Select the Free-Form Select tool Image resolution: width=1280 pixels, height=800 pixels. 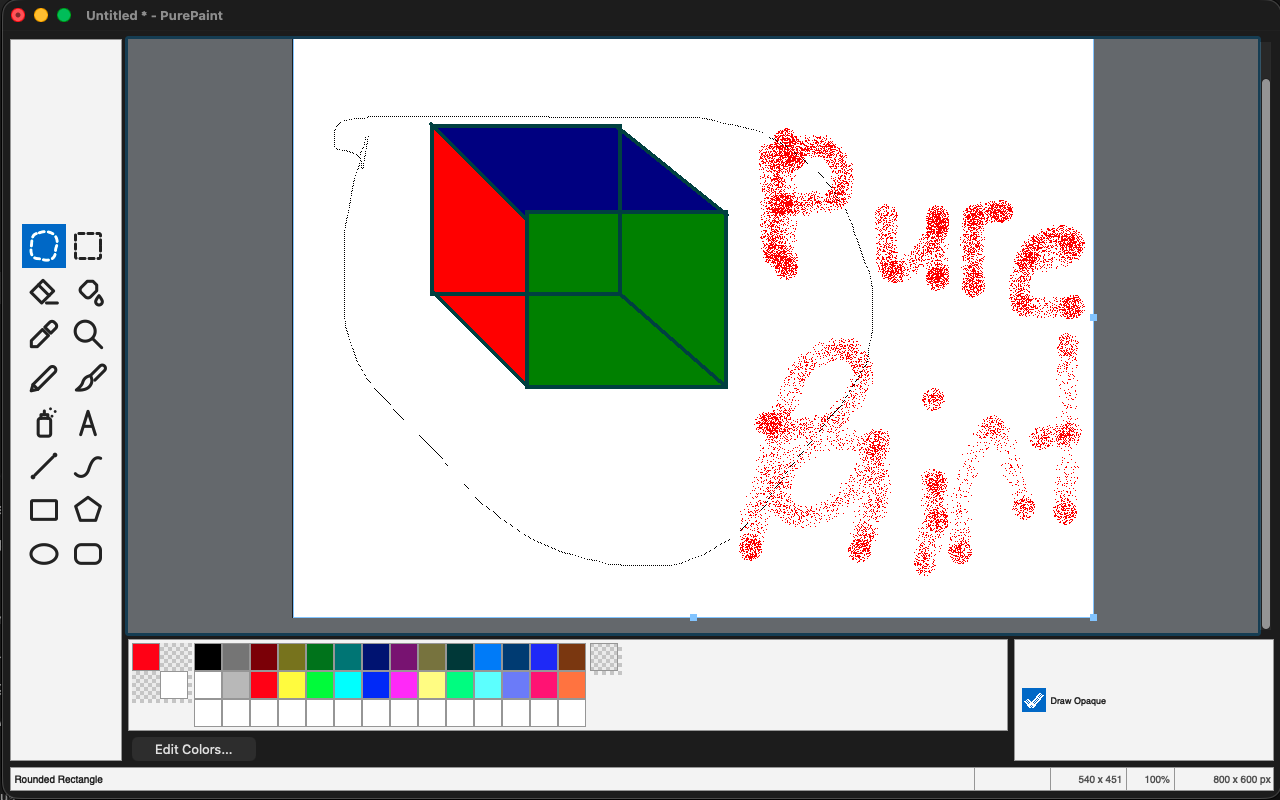(44, 246)
